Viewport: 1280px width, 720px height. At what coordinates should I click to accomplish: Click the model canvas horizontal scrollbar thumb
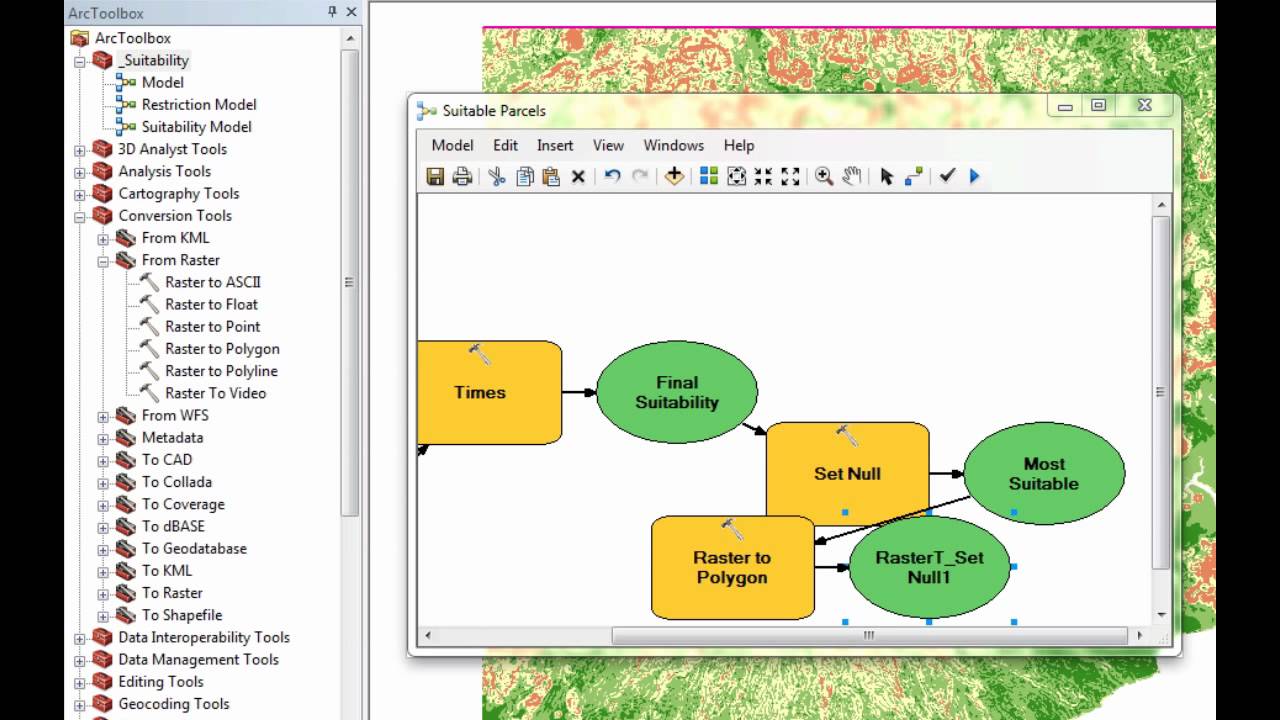tap(869, 635)
